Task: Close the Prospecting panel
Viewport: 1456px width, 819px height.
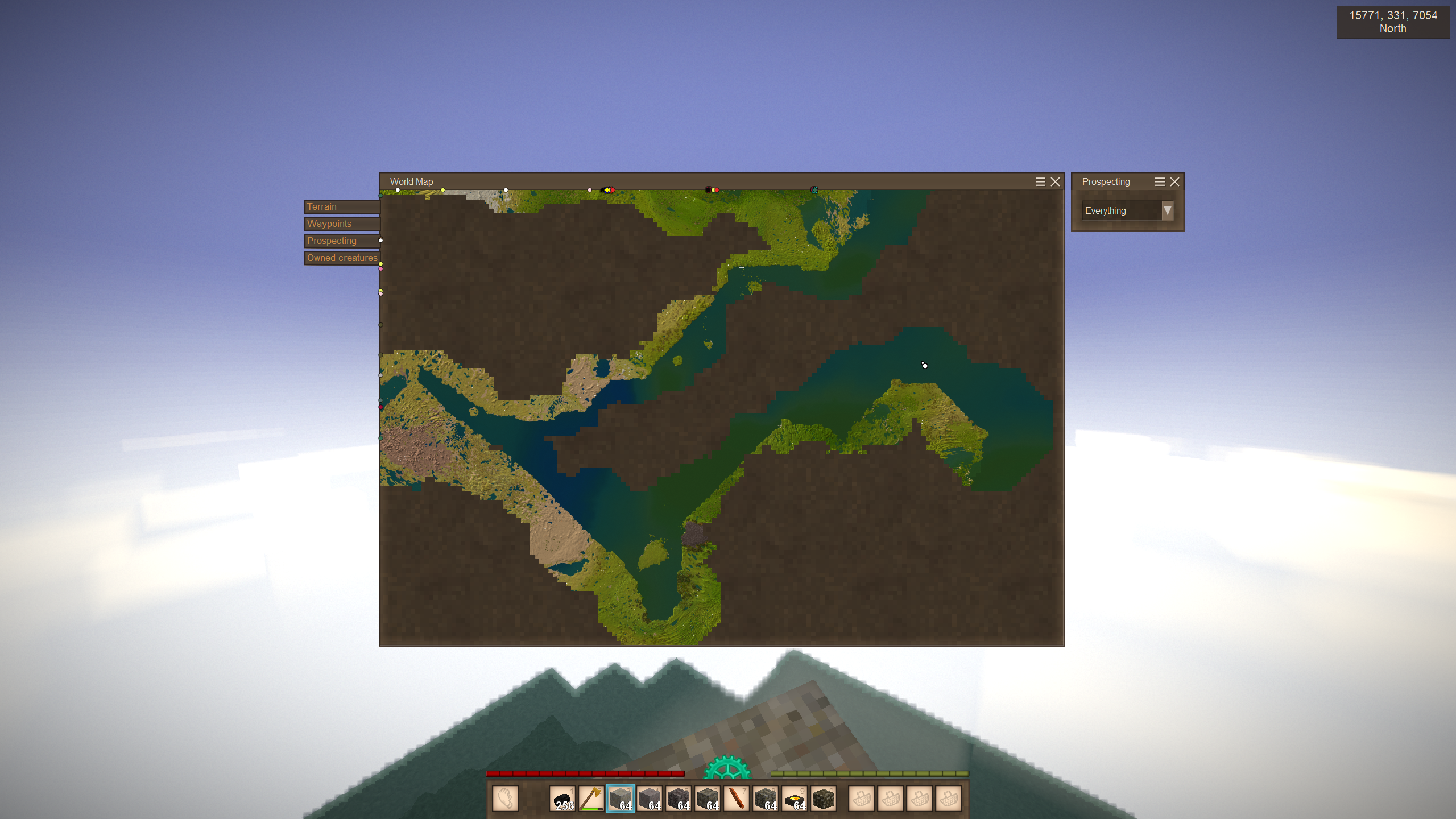Action: (1175, 182)
